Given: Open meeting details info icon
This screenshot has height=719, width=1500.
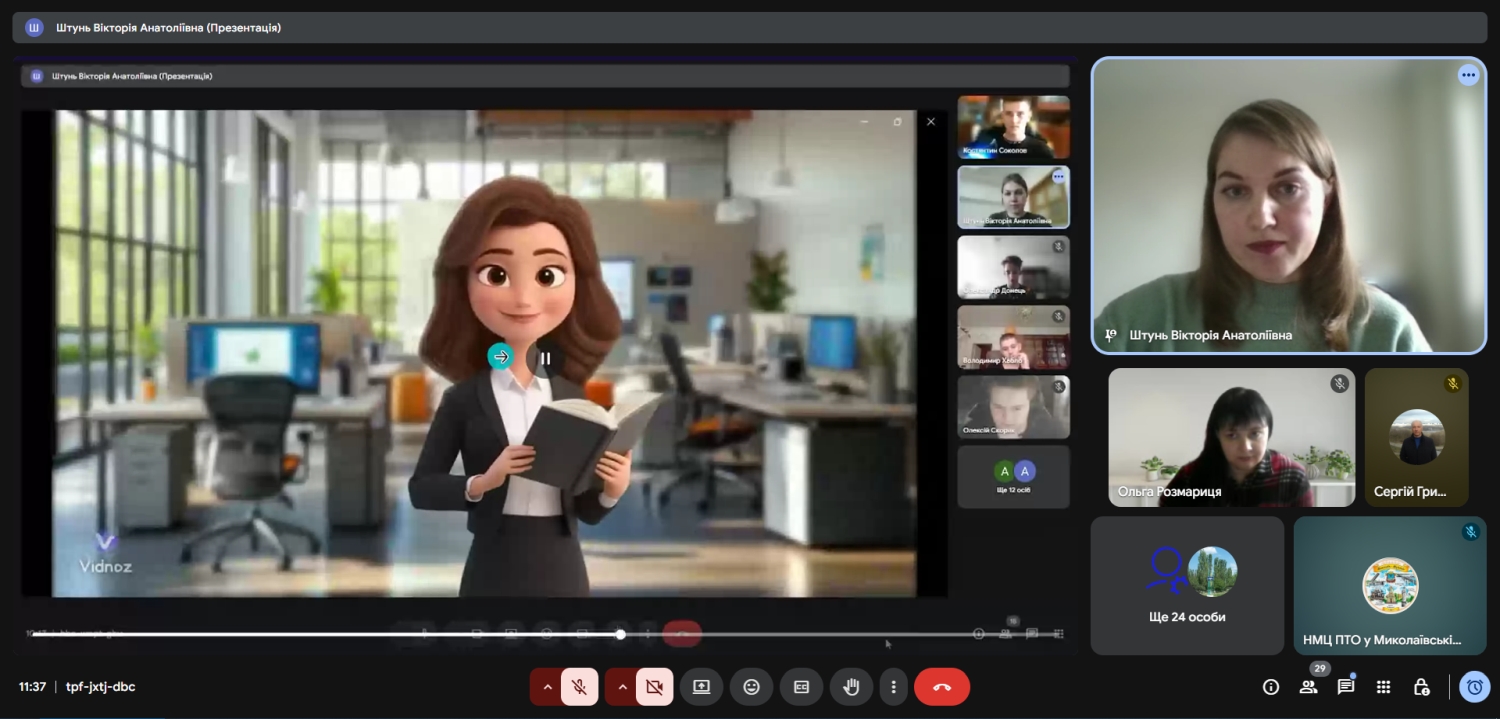Looking at the screenshot, I should (1271, 687).
